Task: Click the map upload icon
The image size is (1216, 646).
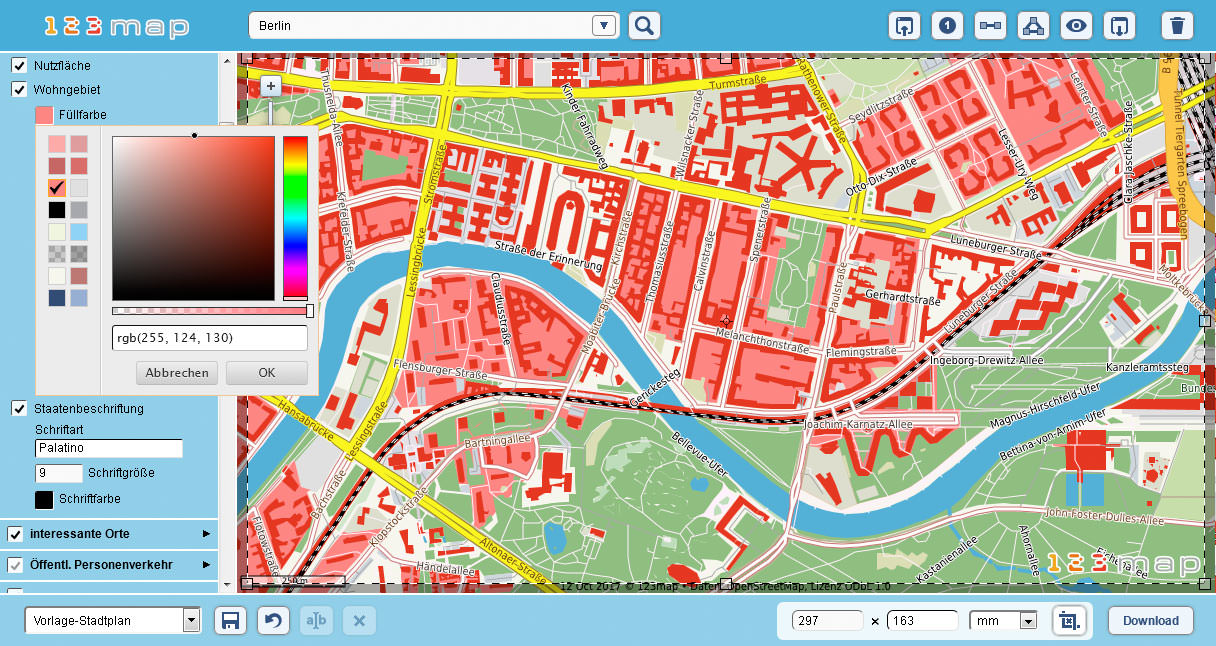Action: tap(904, 25)
